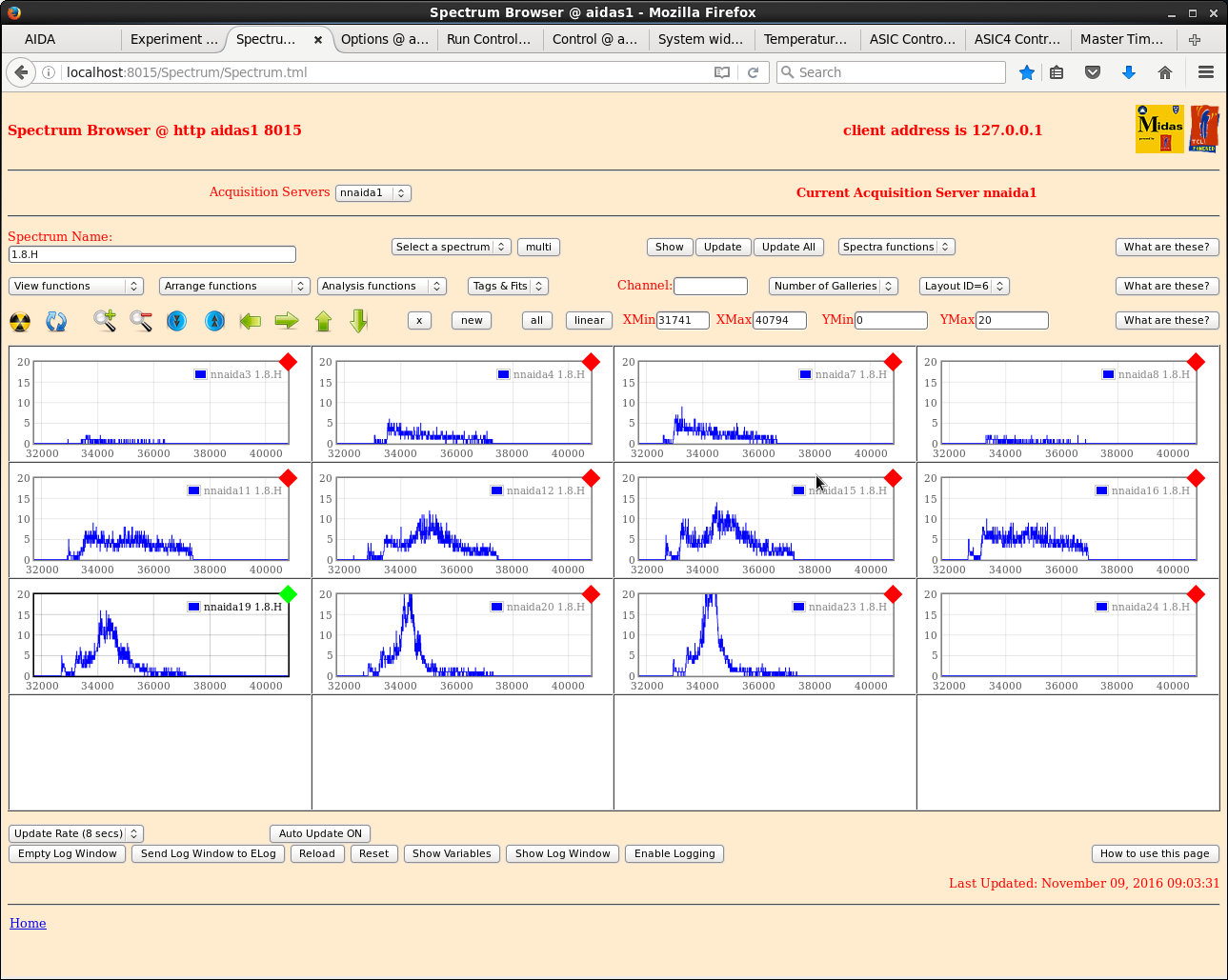
Task: Toggle red marker on nnaida20 spectrum
Action: pyautogui.click(x=591, y=594)
